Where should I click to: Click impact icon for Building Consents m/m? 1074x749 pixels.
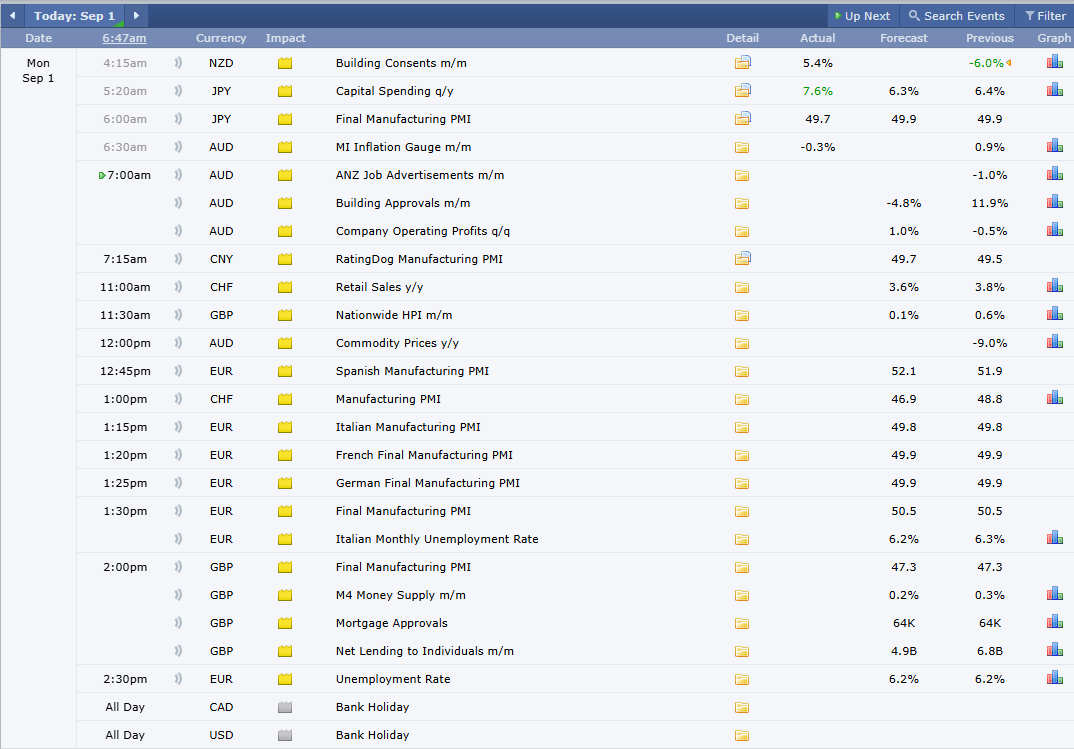pos(285,63)
